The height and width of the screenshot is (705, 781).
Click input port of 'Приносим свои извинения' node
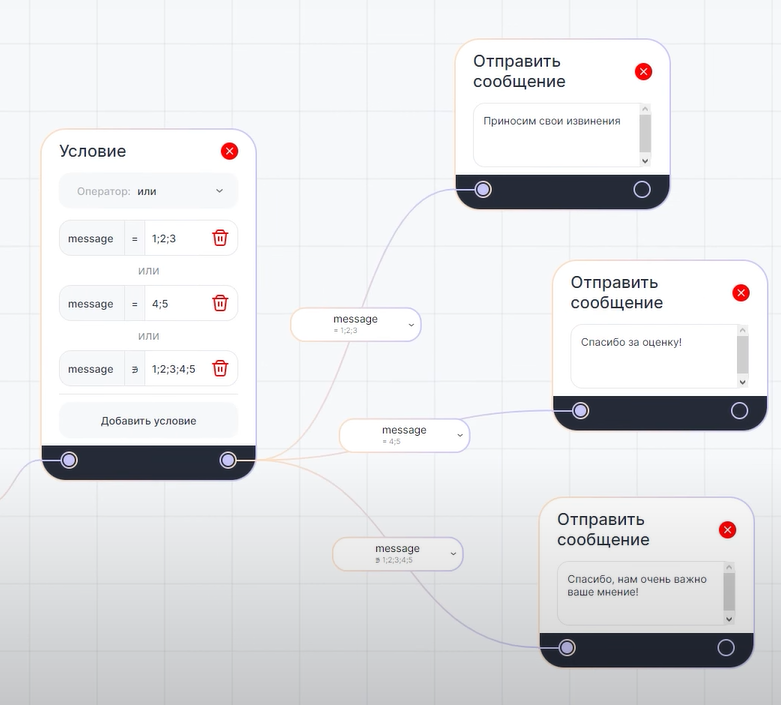point(483,189)
